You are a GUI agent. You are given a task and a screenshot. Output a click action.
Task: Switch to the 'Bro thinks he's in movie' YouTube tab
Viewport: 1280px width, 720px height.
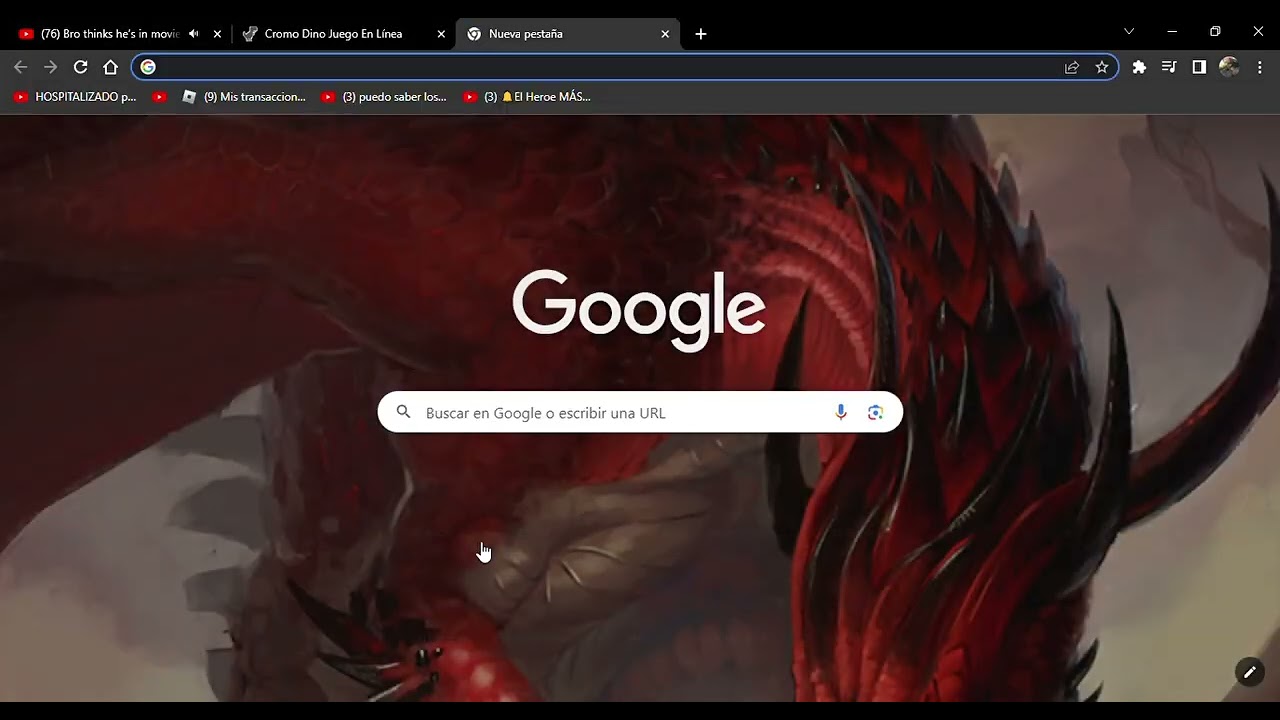click(x=110, y=34)
